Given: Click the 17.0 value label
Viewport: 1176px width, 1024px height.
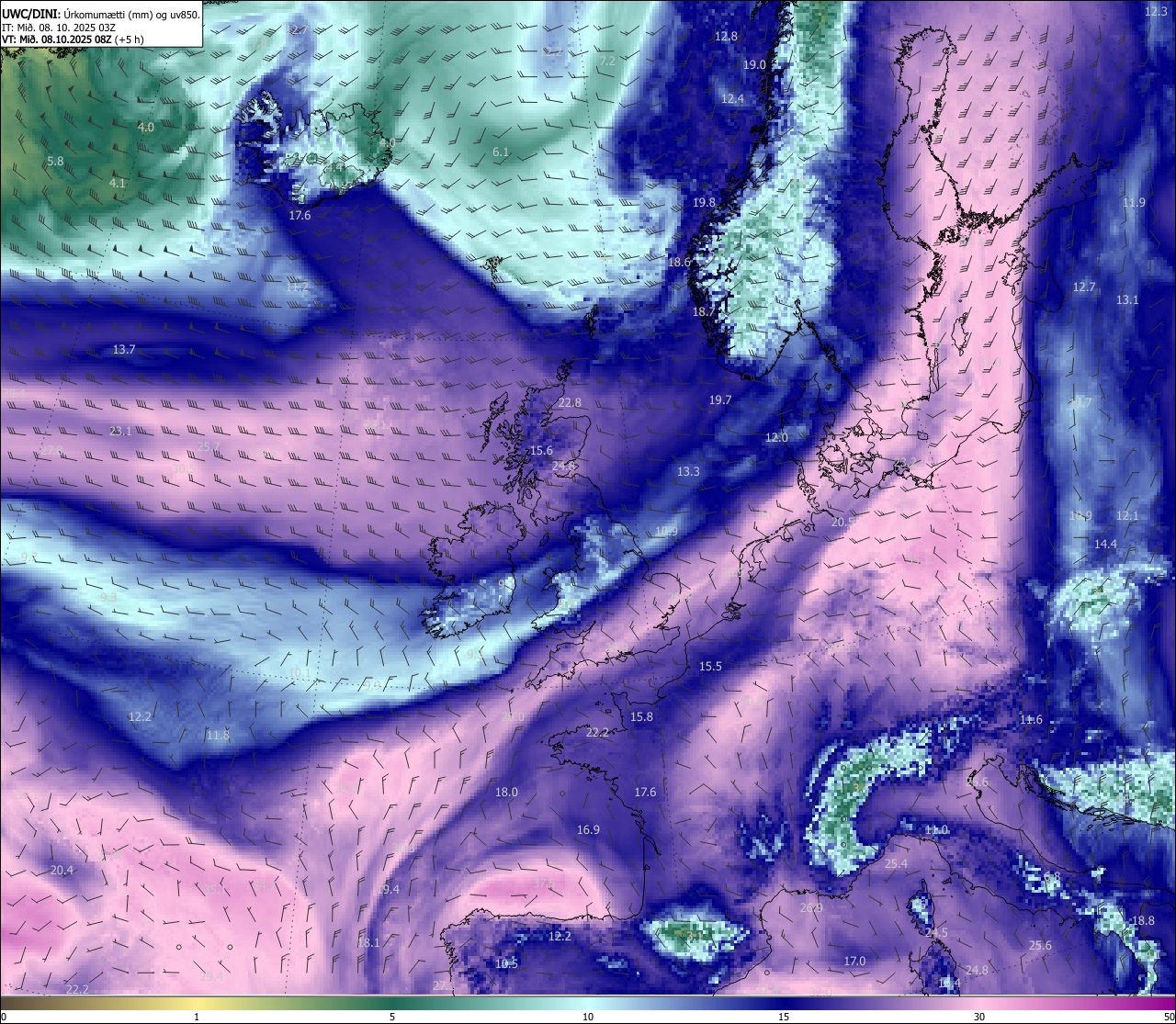Looking at the screenshot, I should tap(854, 961).
